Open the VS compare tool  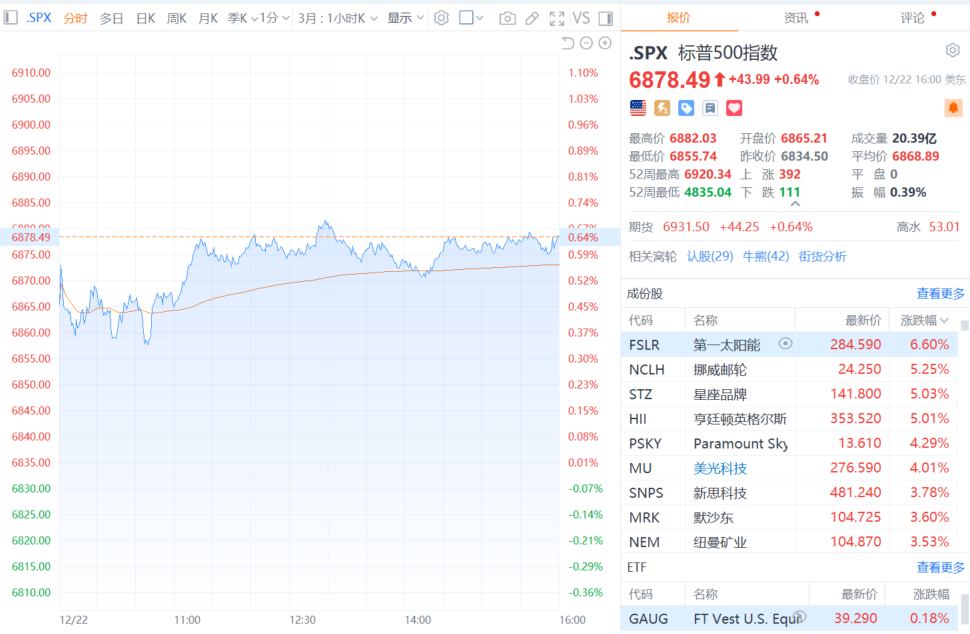581,18
